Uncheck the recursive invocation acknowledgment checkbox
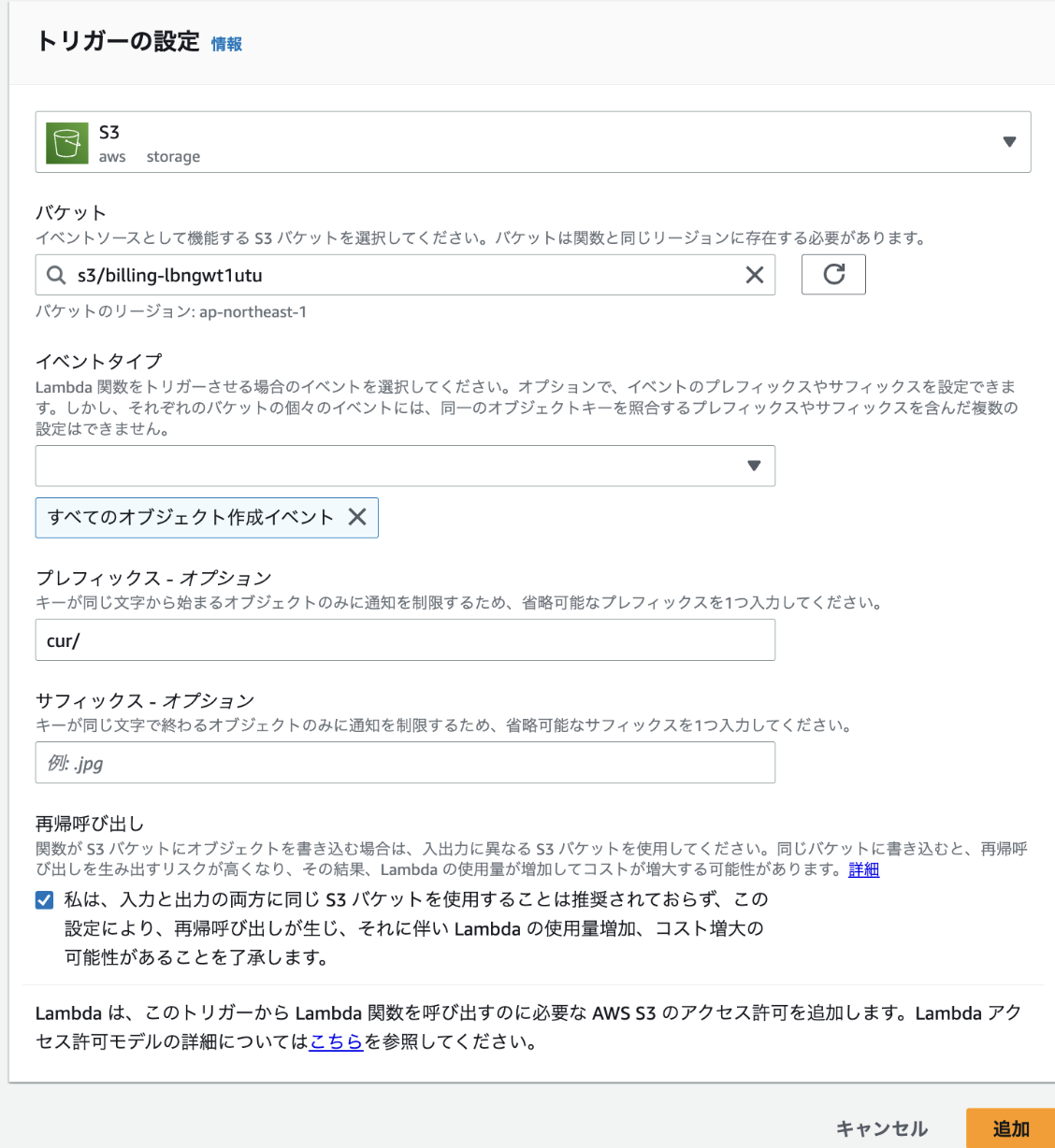The height and width of the screenshot is (1148, 1055). (43, 899)
